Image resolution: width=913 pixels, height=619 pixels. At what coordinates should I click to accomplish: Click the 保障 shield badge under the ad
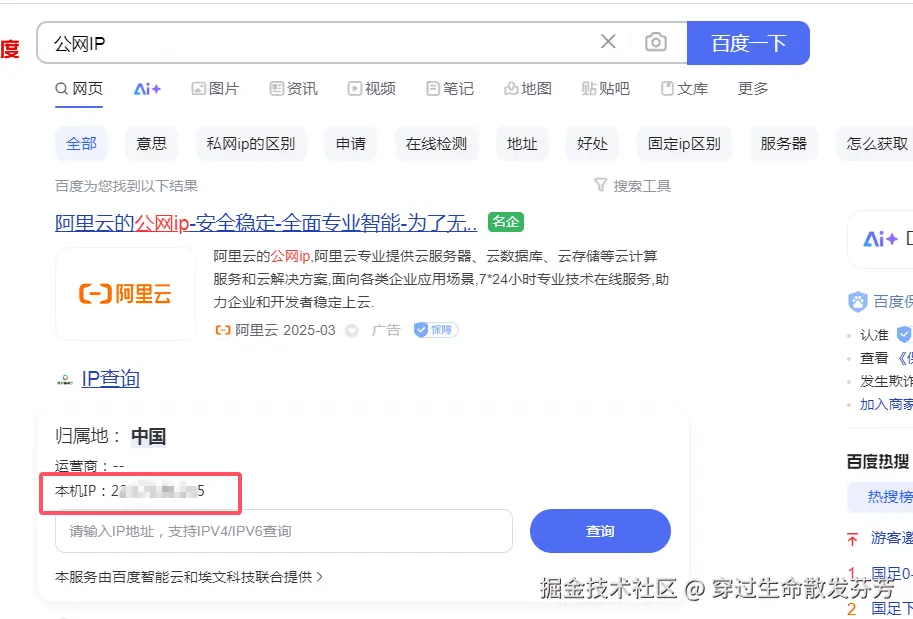[434, 330]
